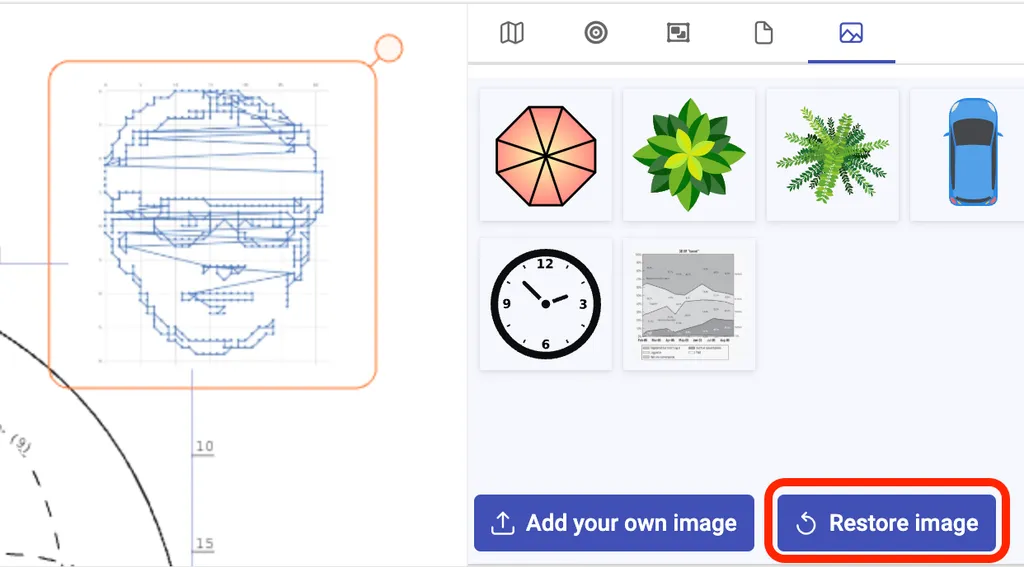Insert the pink octagon umbrella image

[x=546, y=155]
